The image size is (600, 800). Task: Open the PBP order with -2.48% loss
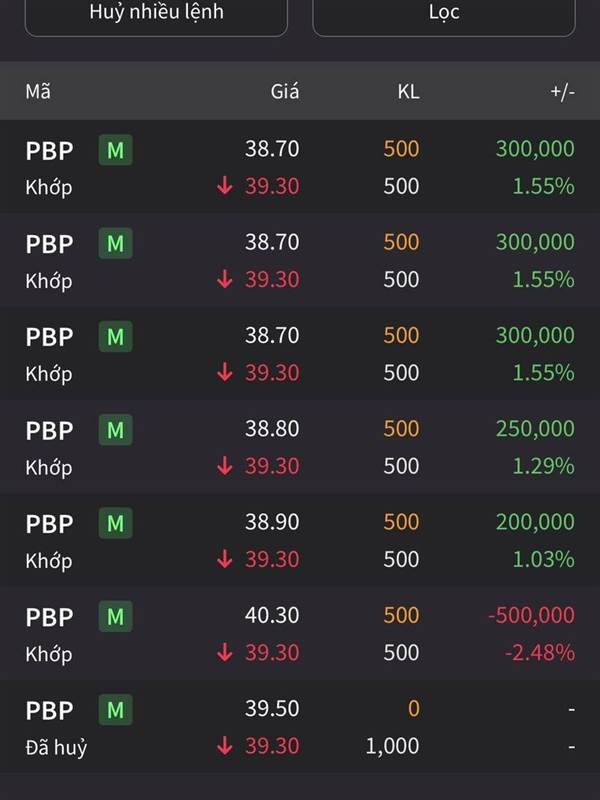point(300,634)
